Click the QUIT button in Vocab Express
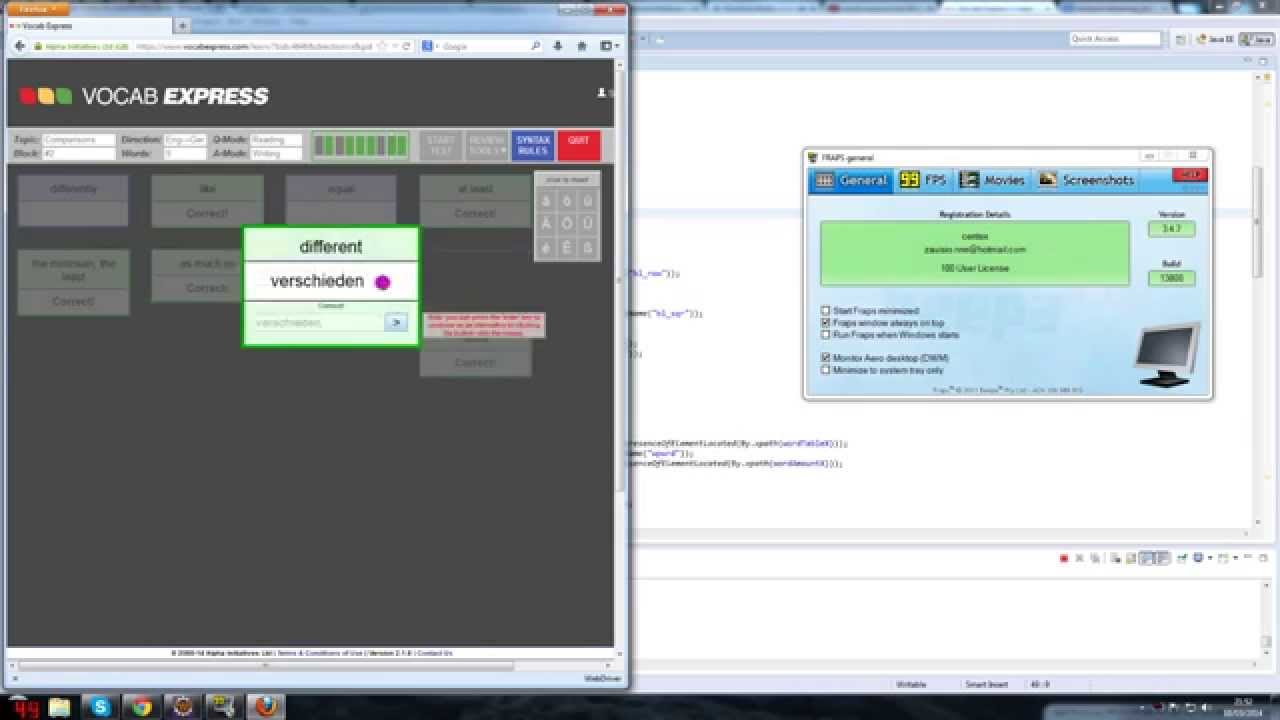The width and height of the screenshot is (1280, 720). pos(579,146)
